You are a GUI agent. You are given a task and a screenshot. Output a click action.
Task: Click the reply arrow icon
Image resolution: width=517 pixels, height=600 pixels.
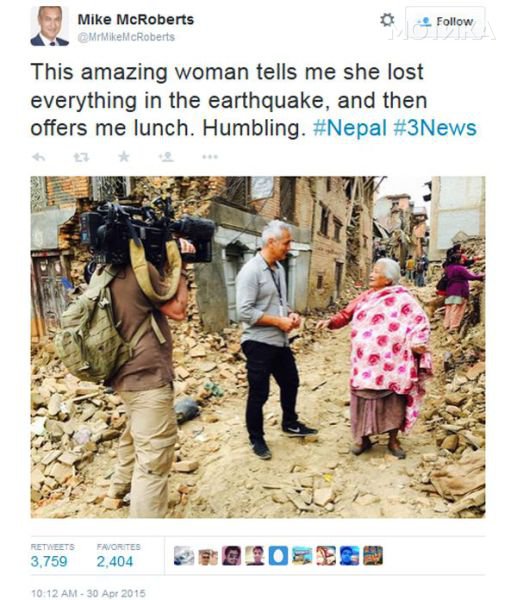click(38, 157)
